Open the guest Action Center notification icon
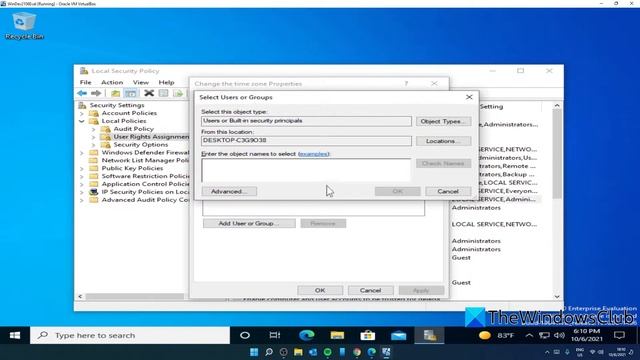This screenshot has height=360, width=640. click(619, 336)
